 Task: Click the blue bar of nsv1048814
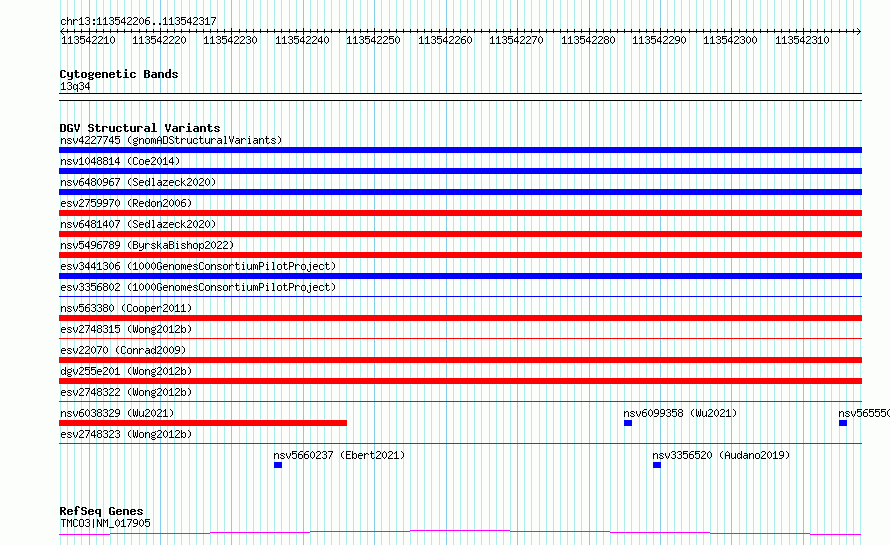(x=460, y=171)
